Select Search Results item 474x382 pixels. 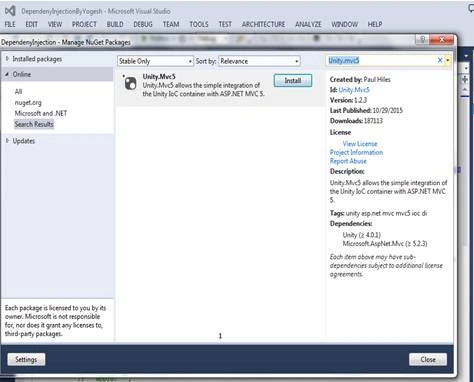[x=34, y=124]
